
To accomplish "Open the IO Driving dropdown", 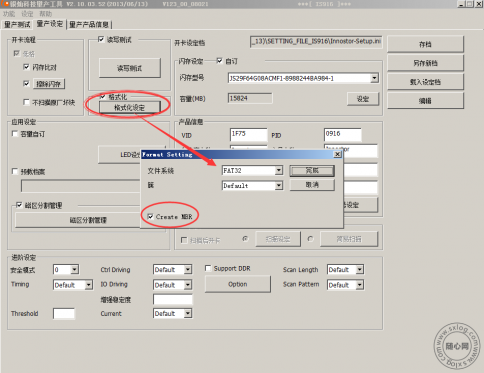I will [x=188, y=285].
